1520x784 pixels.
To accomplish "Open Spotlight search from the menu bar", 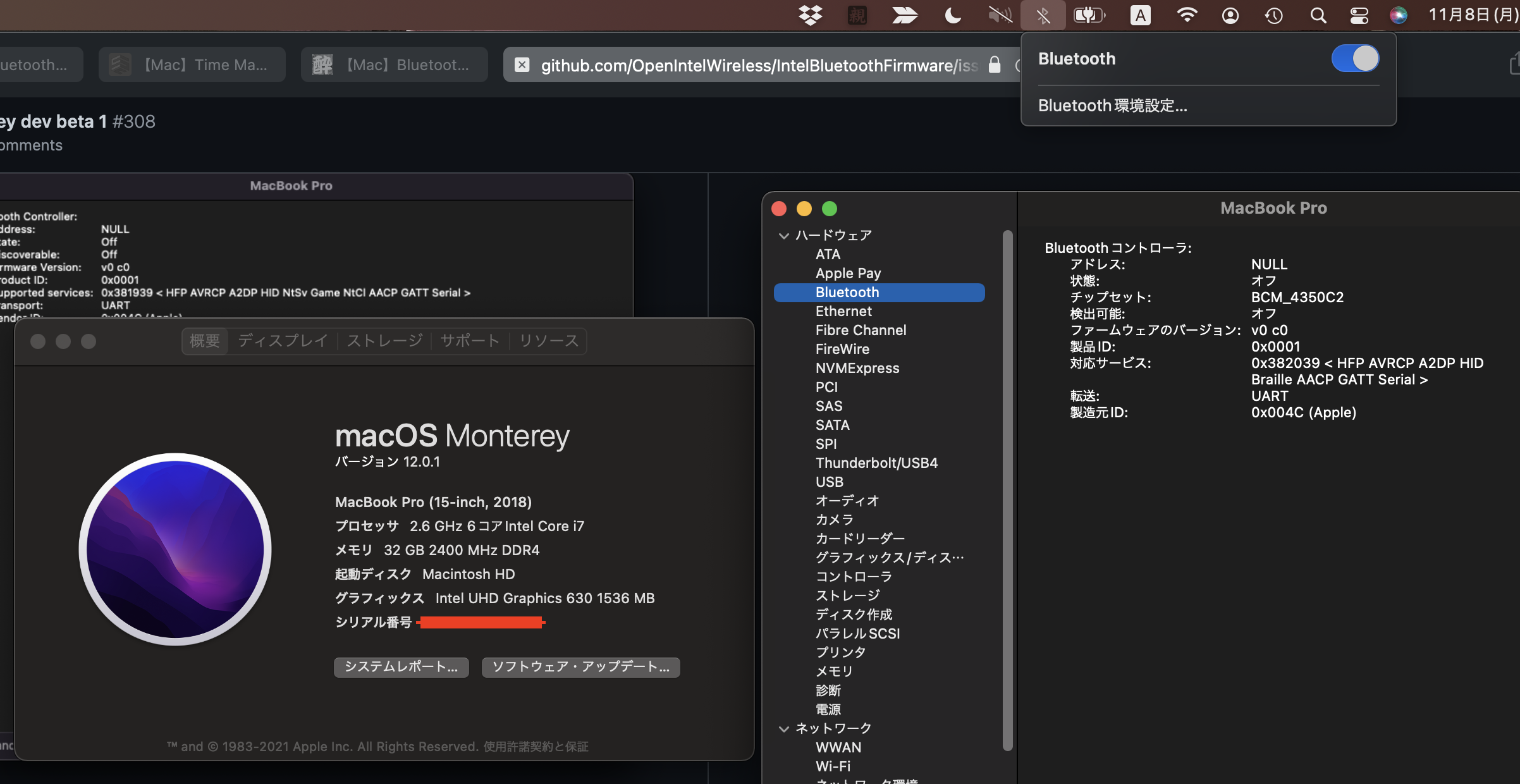I will pyautogui.click(x=1318, y=15).
